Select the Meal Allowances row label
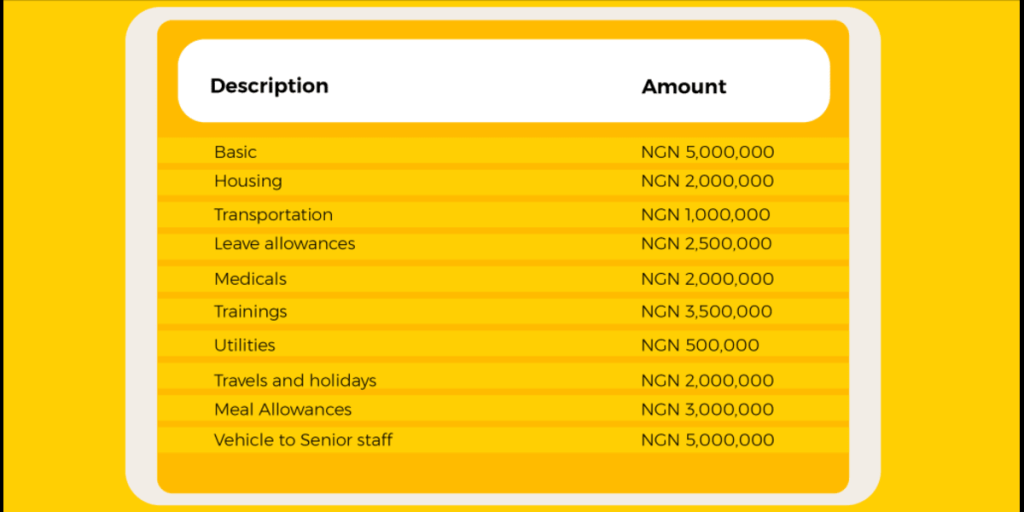This screenshot has height=512, width=1024. pos(283,409)
